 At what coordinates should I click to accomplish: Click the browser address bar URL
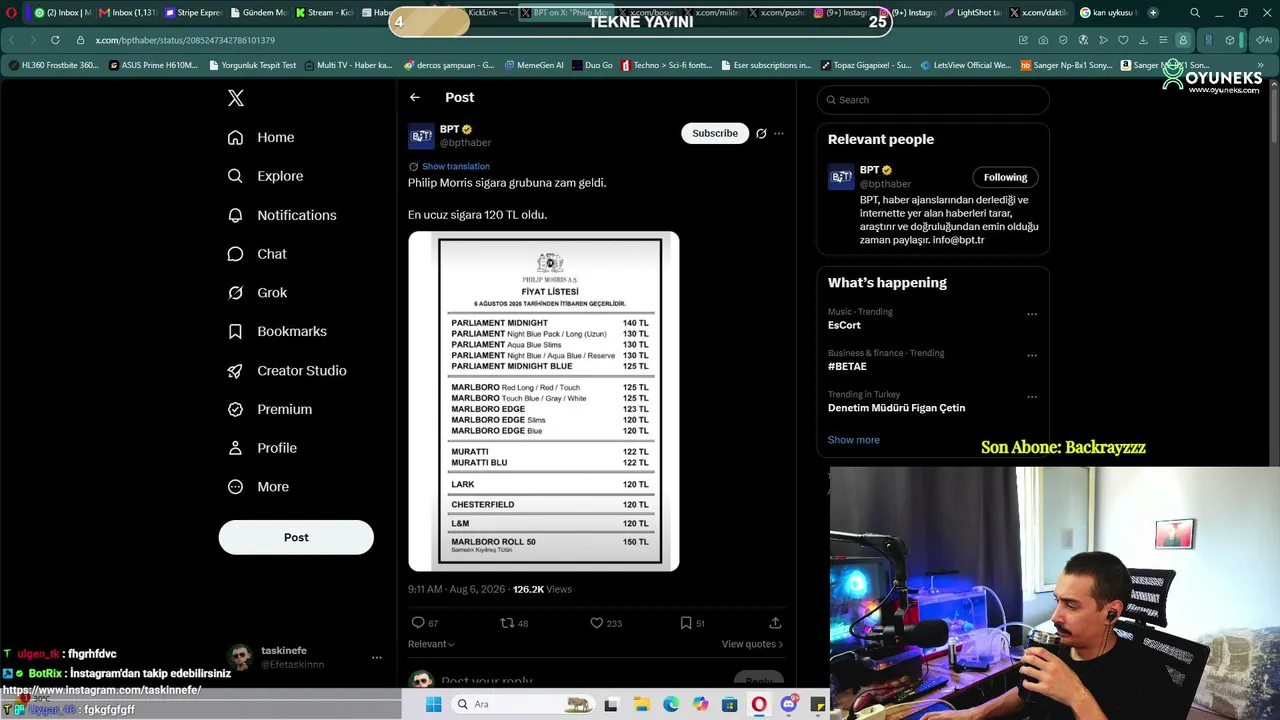(185, 40)
